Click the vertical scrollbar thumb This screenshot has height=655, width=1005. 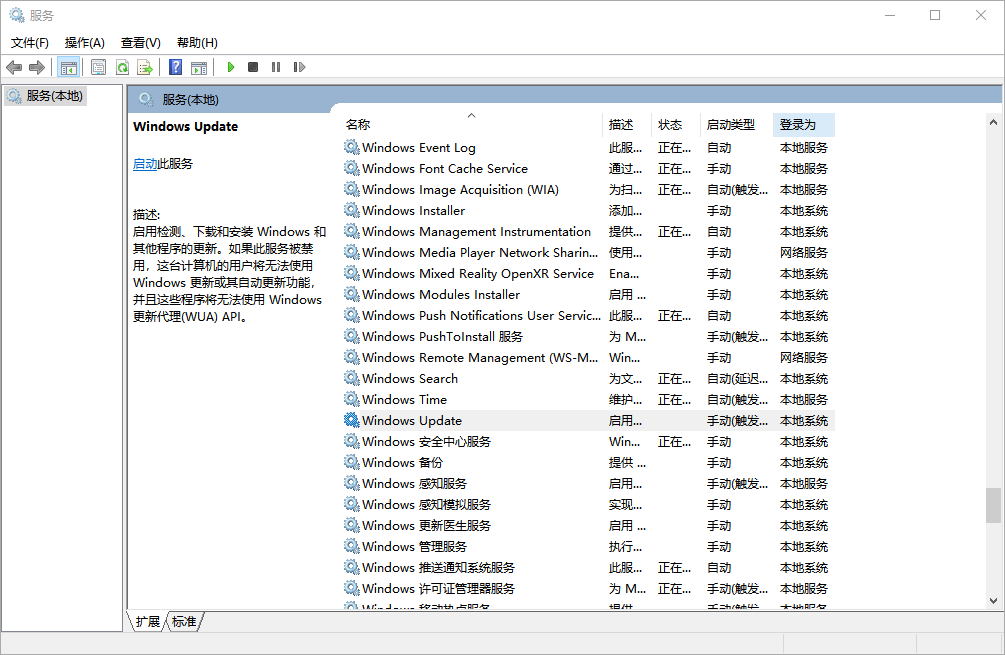pos(993,506)
